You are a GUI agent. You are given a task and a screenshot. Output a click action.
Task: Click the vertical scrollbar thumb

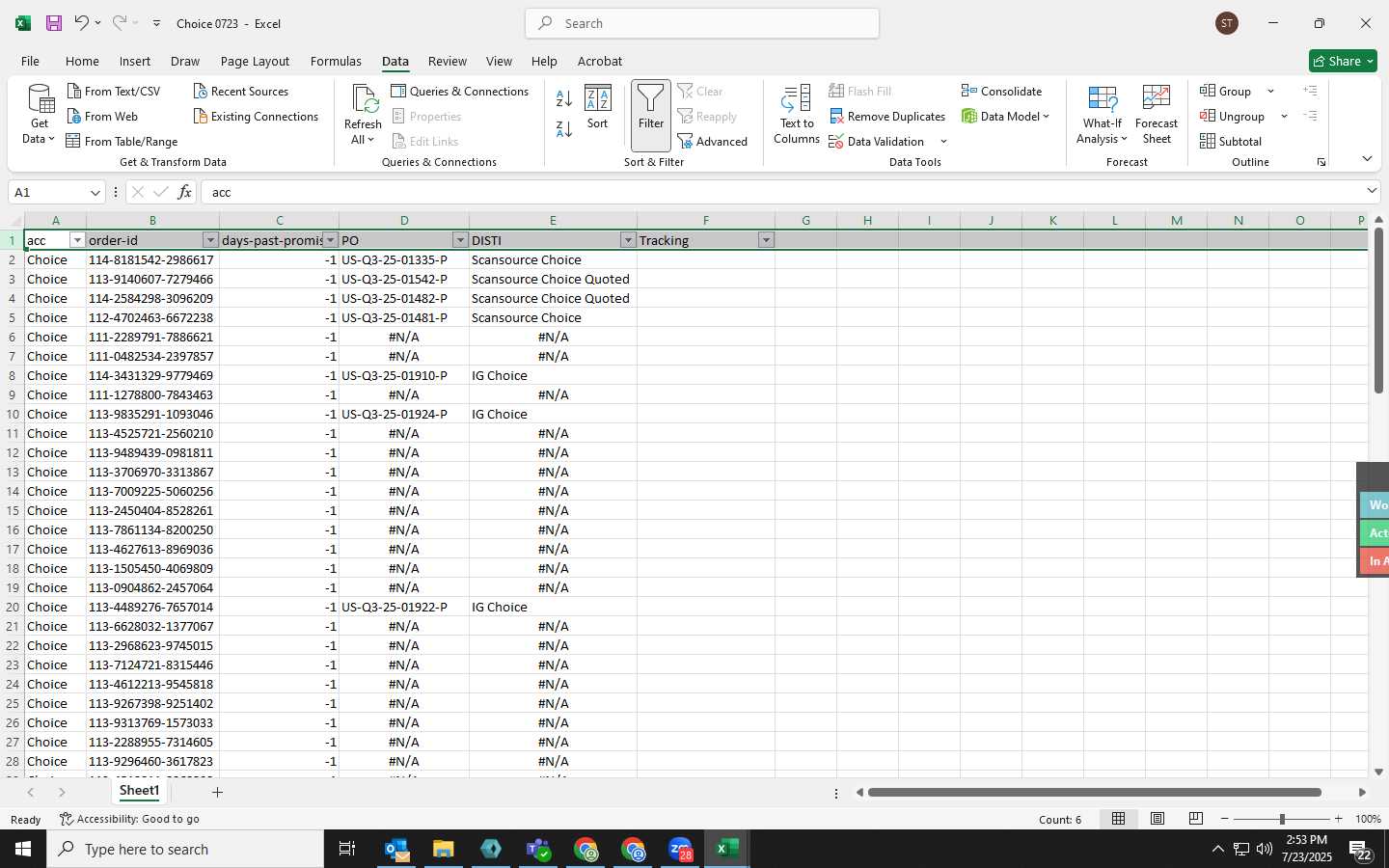pos(1378,310)
